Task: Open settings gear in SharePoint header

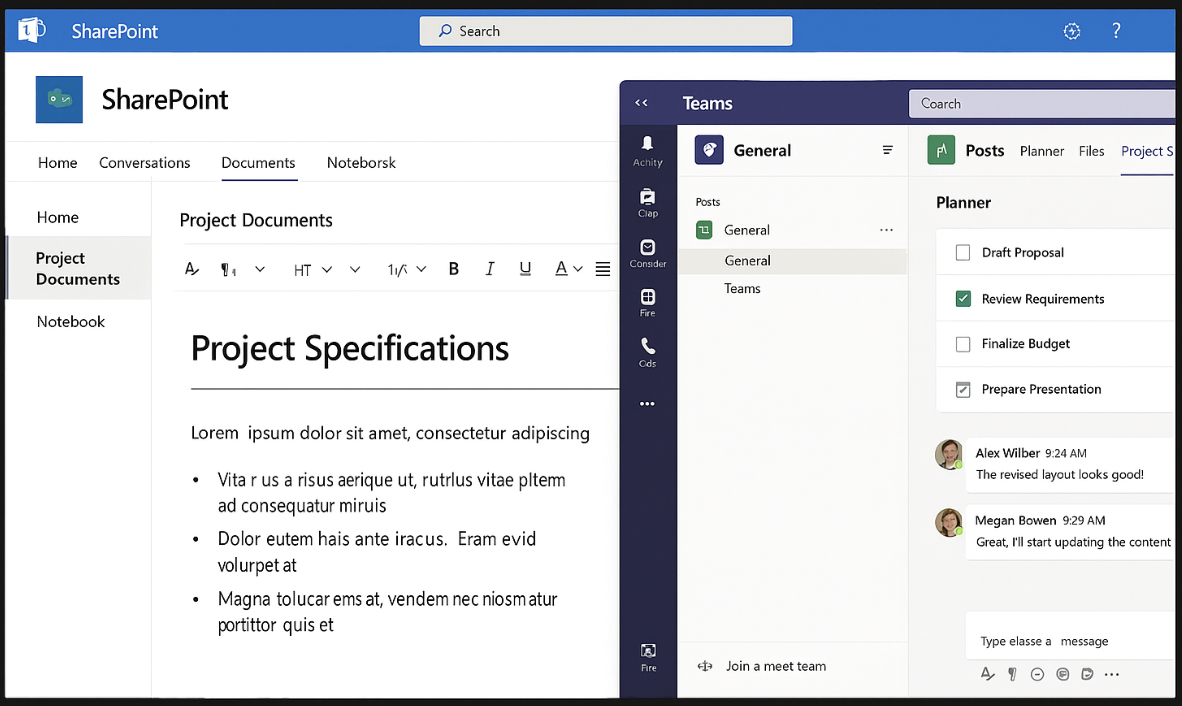Action: pyautogui.click(x=1071, y=31)
